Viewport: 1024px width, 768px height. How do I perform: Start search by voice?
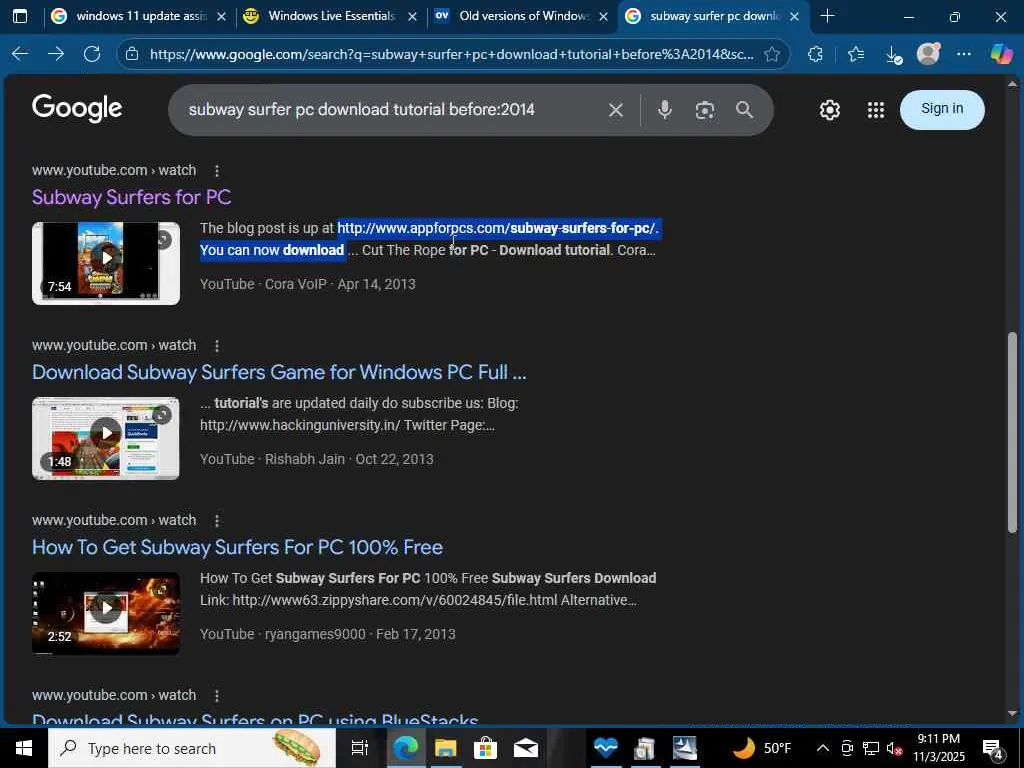coord(665,110)
